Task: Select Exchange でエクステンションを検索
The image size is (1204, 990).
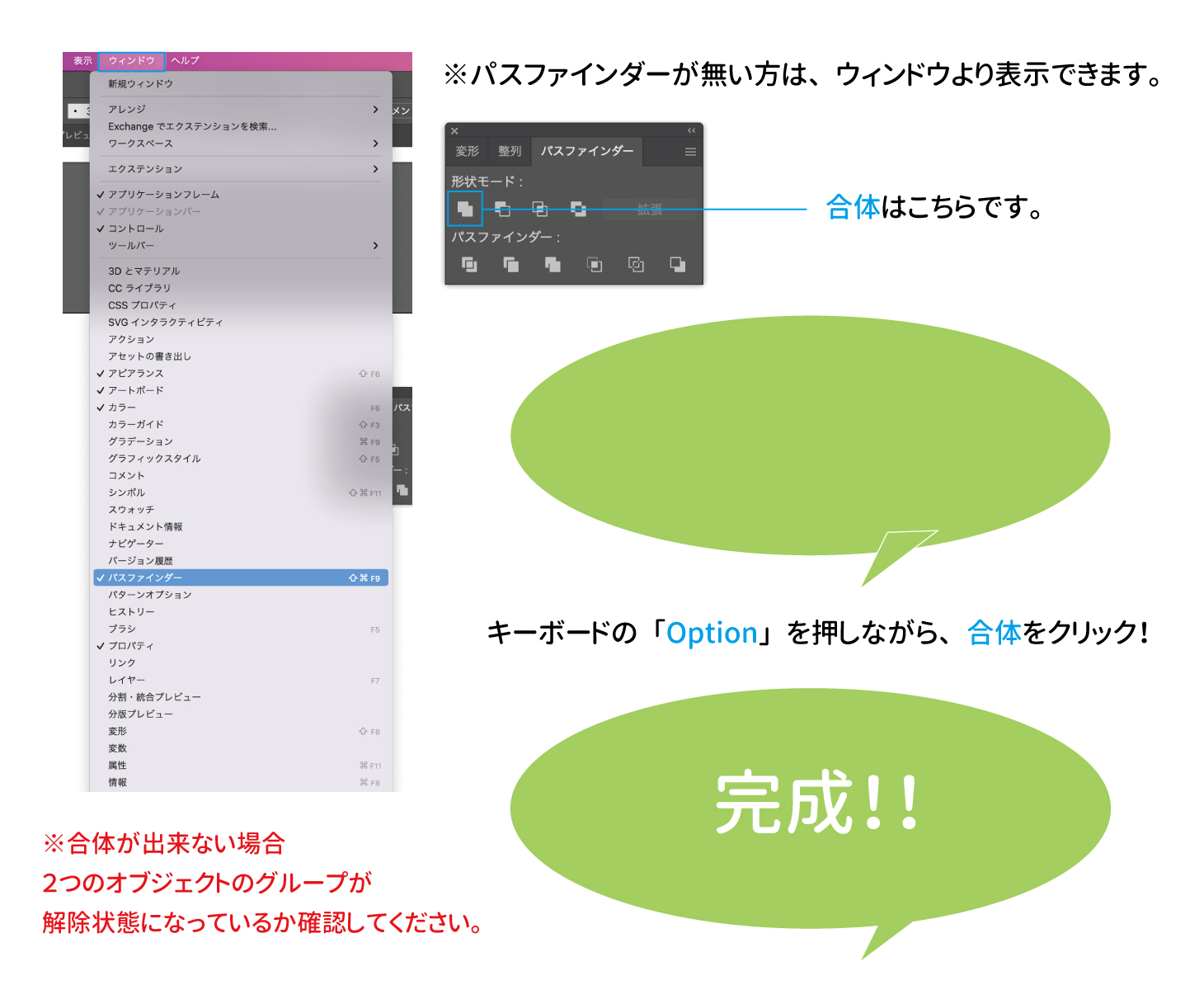Action: [241, 127]
